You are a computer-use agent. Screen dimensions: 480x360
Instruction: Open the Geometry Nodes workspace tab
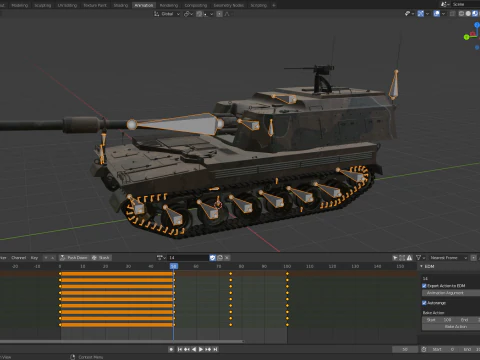229,5
